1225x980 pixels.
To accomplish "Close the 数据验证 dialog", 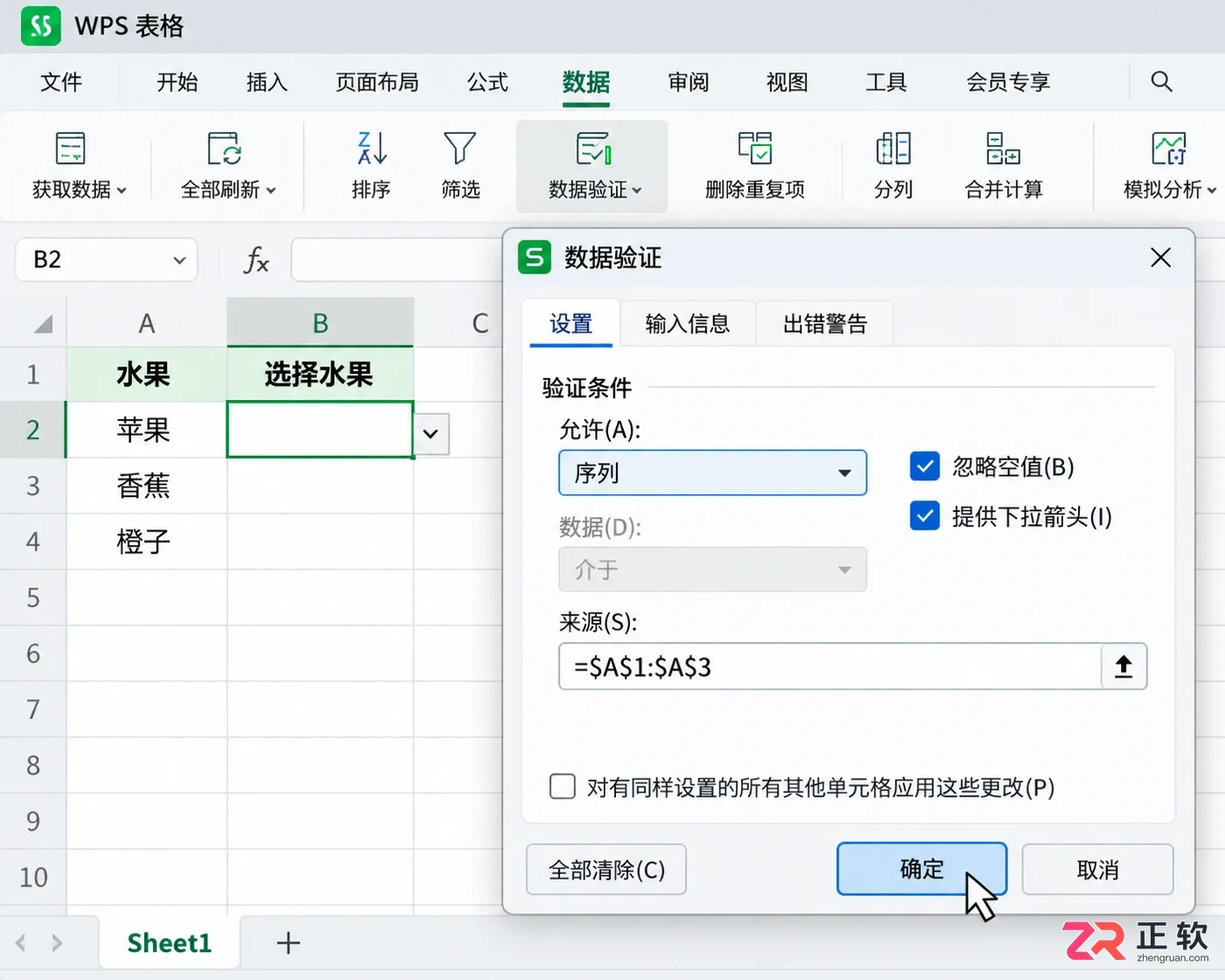I will (1160, 258).
